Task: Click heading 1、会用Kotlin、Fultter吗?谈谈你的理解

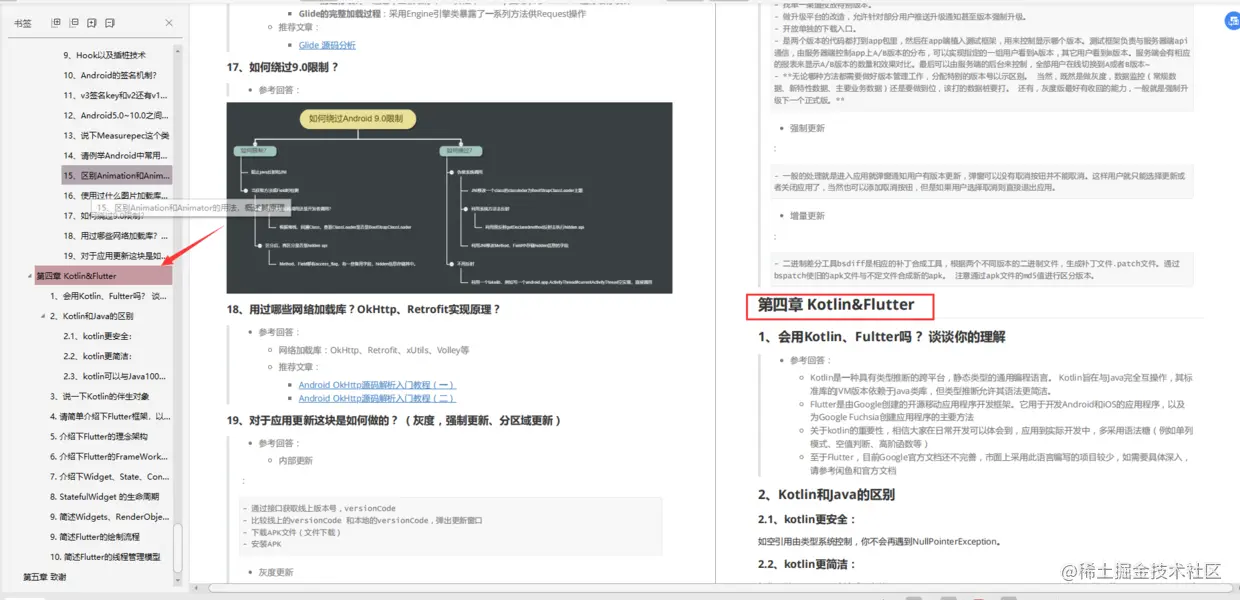Action: coord(881,337)
